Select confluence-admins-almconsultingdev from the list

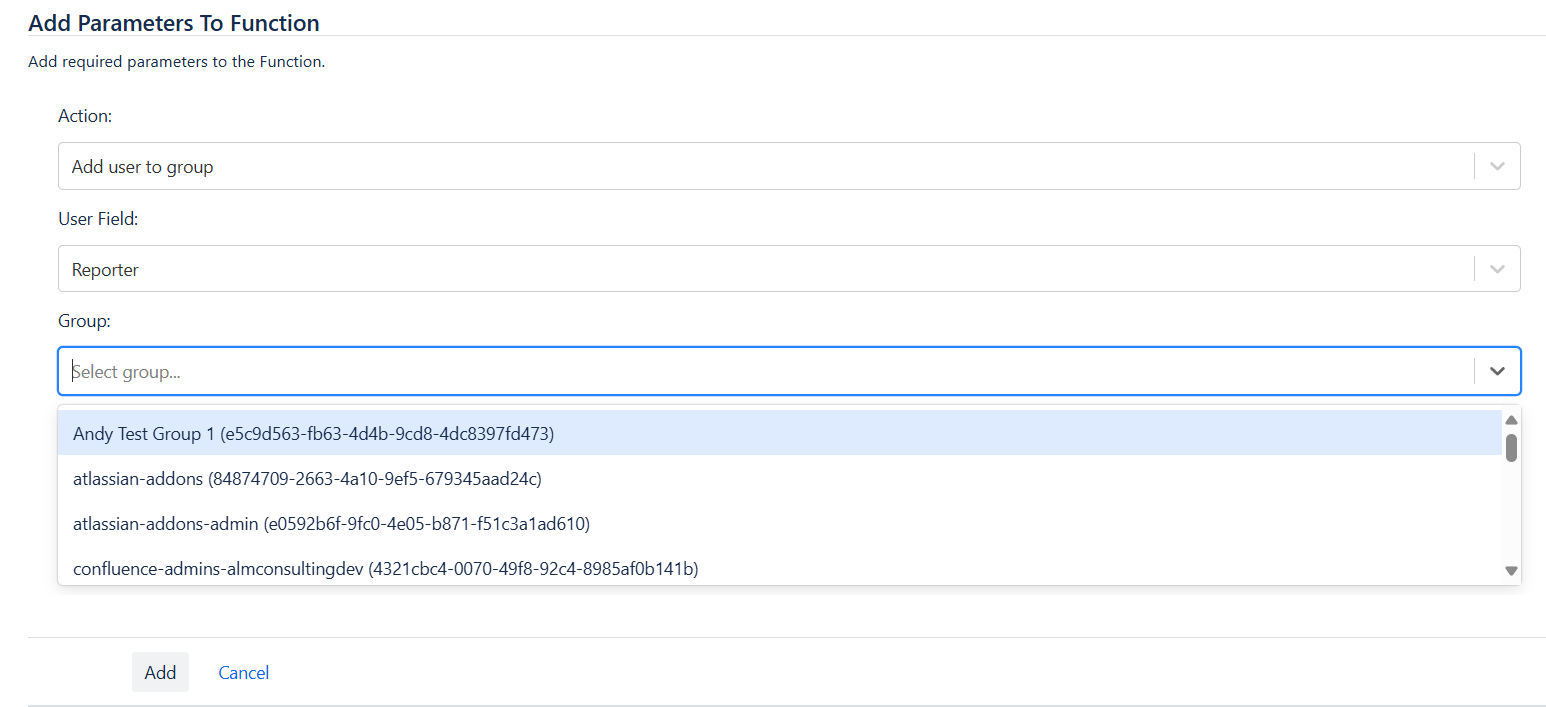point(385,569)
